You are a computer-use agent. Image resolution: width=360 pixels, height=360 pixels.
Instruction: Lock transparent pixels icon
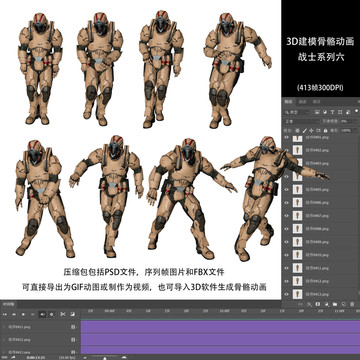(x=298, y=130)
